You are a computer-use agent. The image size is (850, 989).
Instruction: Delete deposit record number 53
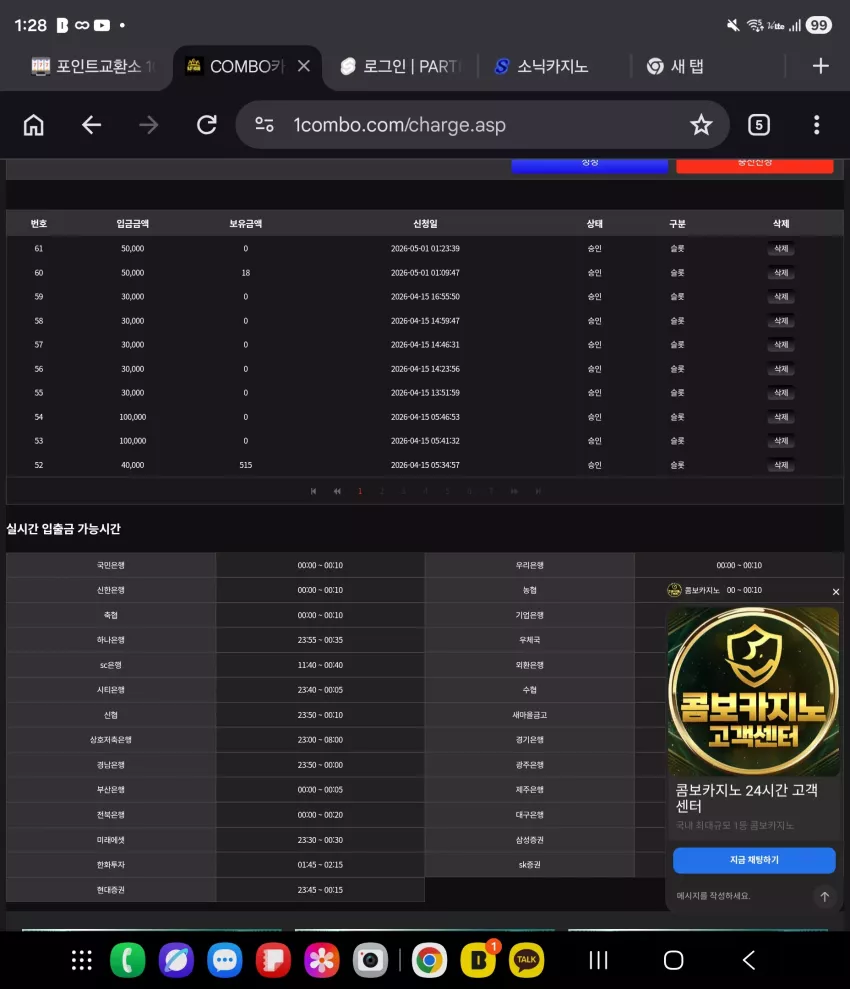click(x=781, y=441)
